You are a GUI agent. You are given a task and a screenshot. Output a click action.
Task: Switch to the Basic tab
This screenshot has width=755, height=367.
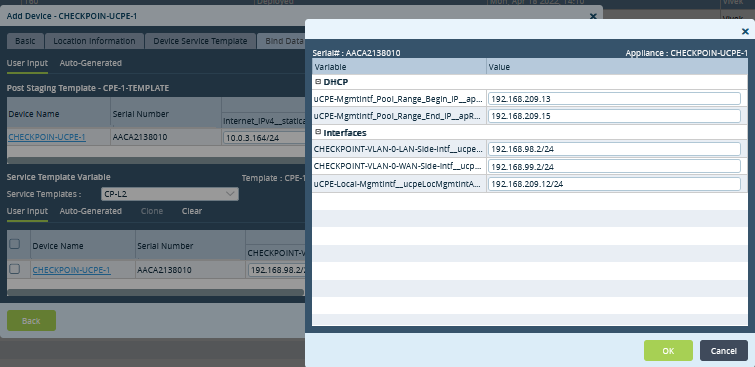click(x=25, y=41)
